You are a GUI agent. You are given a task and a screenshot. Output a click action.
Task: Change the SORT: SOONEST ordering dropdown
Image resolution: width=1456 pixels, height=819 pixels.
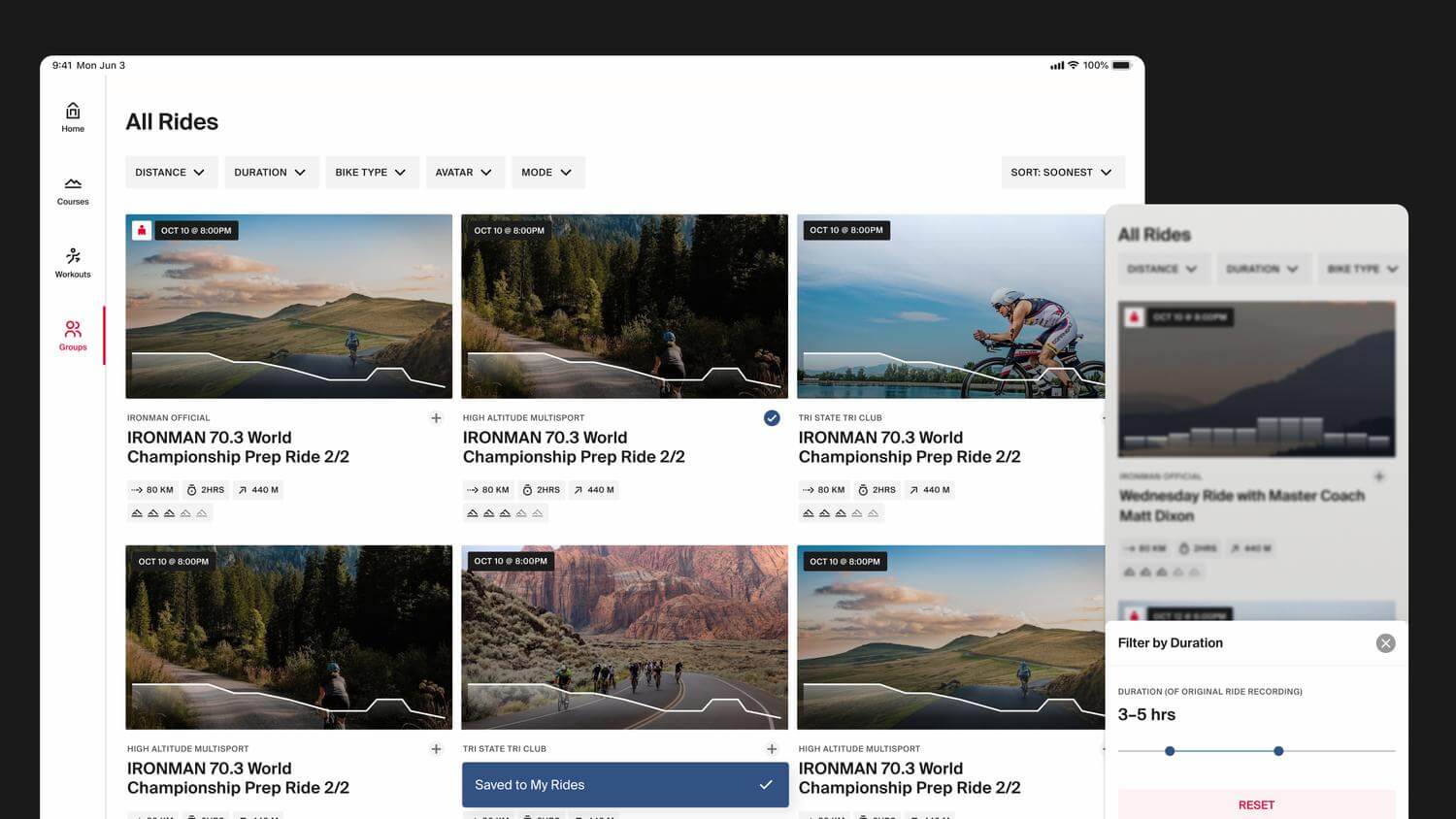click(1063, 173)
